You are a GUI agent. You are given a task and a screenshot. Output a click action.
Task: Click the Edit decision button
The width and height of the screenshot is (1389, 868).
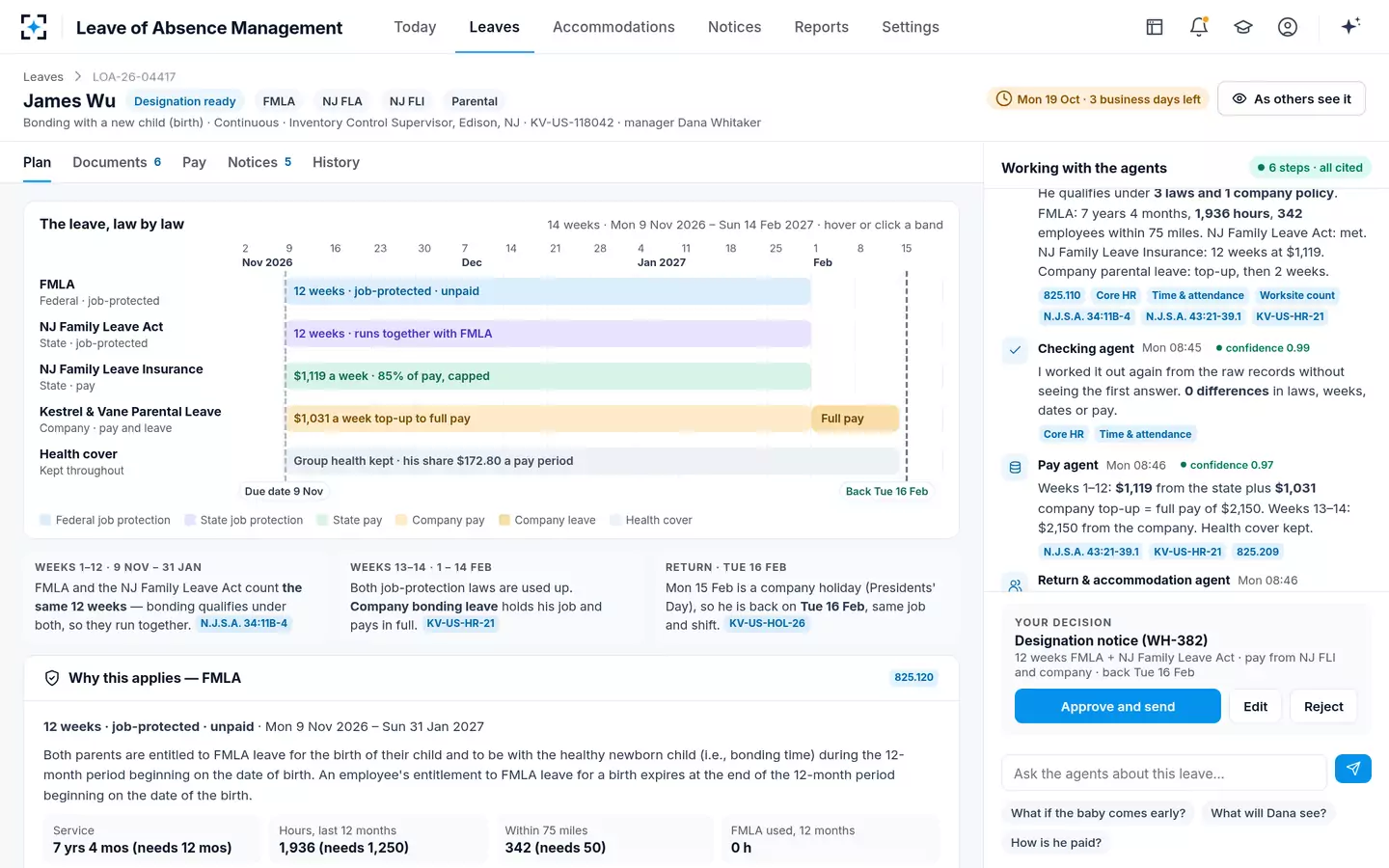click(x=1256, y=706)
